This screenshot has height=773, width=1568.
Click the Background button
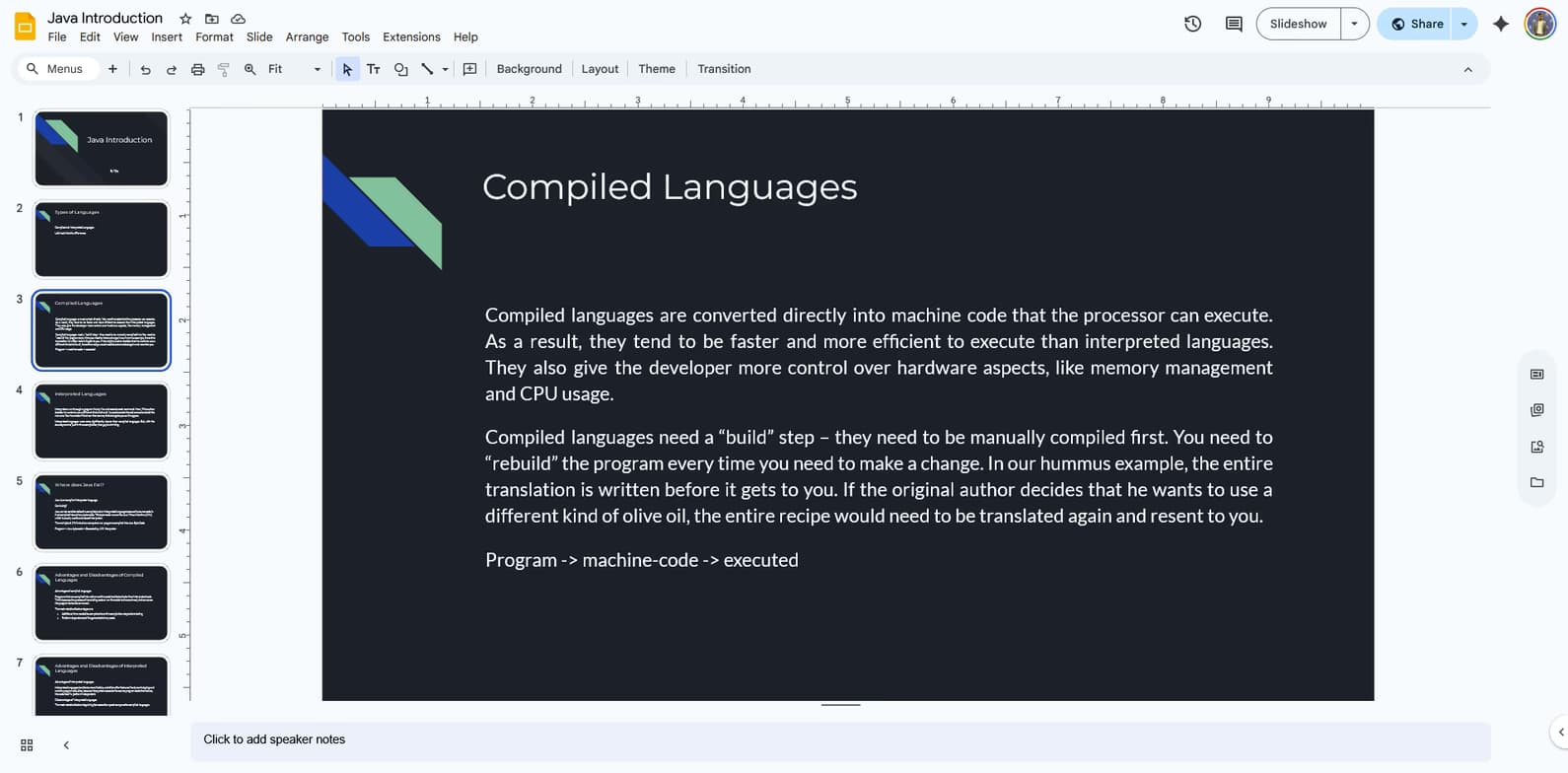click(x=529, y=69)
